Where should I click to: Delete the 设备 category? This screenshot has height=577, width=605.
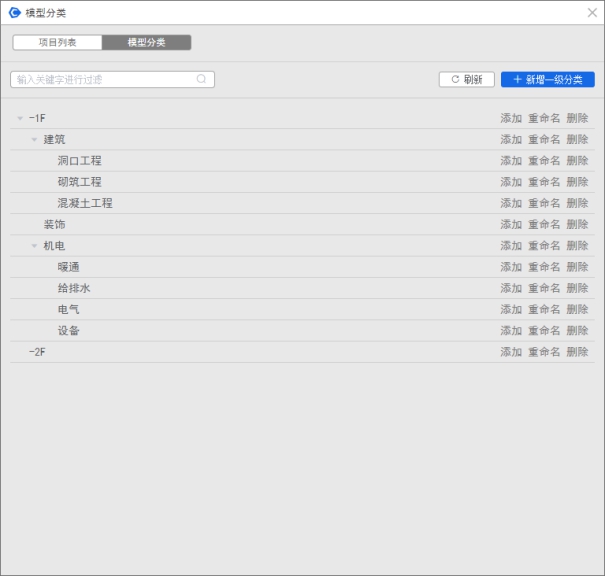[577, 331]
